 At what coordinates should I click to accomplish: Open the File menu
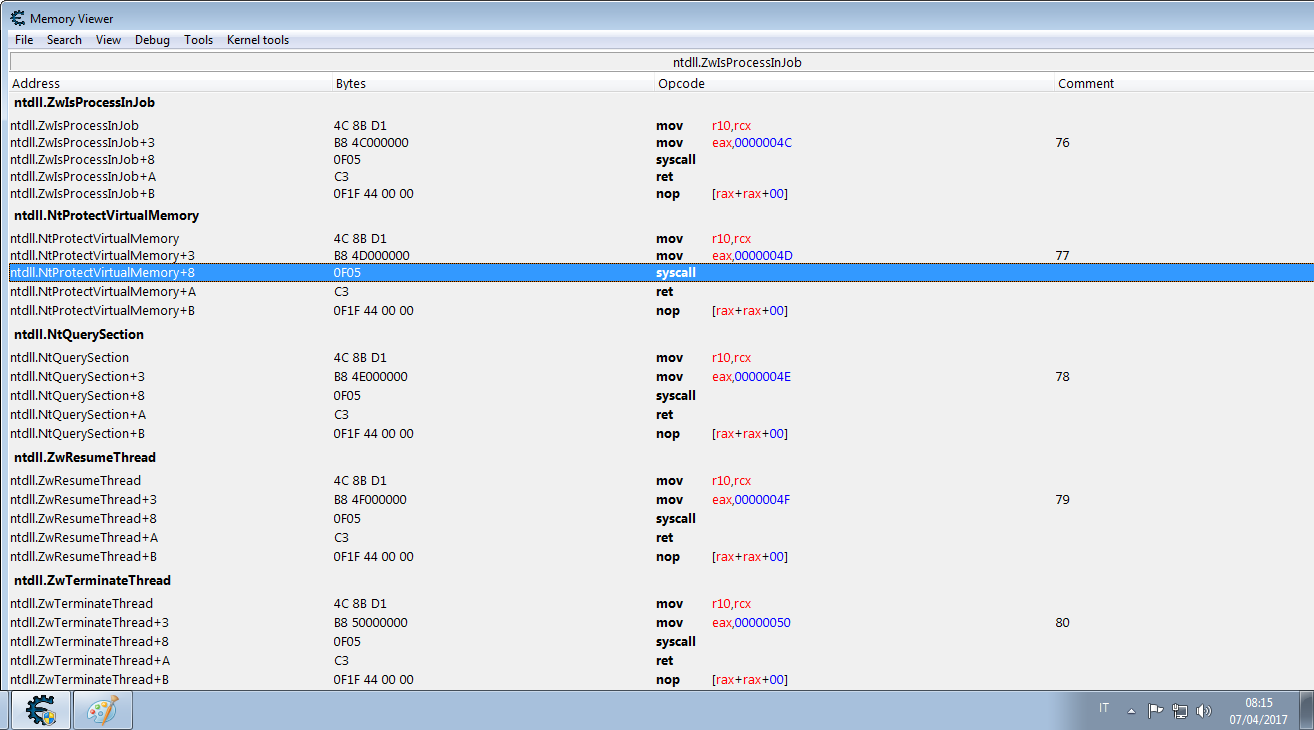point(24,40)
